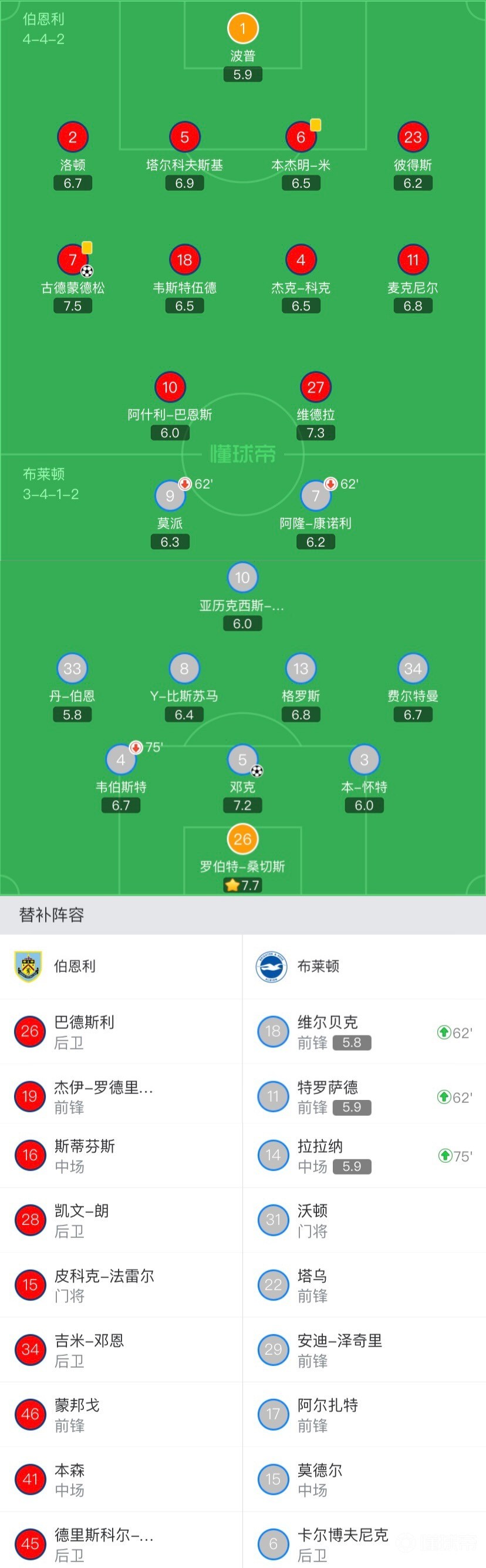Select substitute goalkeeper 沃顿 number 31

365,1220
